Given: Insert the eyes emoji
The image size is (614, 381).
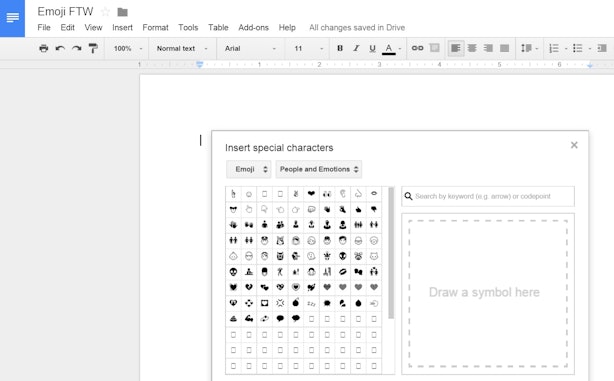Looking at the screenshot, I should [x=327, y=193].
